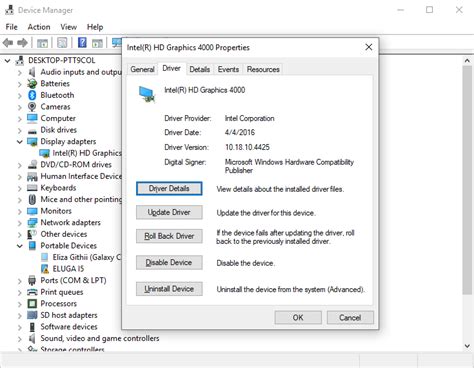Viewport: 474px width, 368px height.
Task: Click the Ports (COM & LPT) icon
Action: click(32, 280)
